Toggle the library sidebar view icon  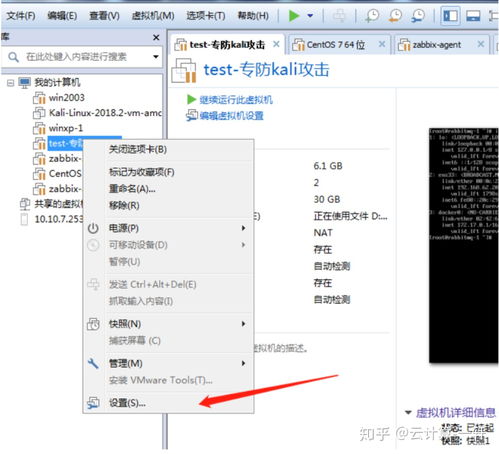tap(450, 16)
